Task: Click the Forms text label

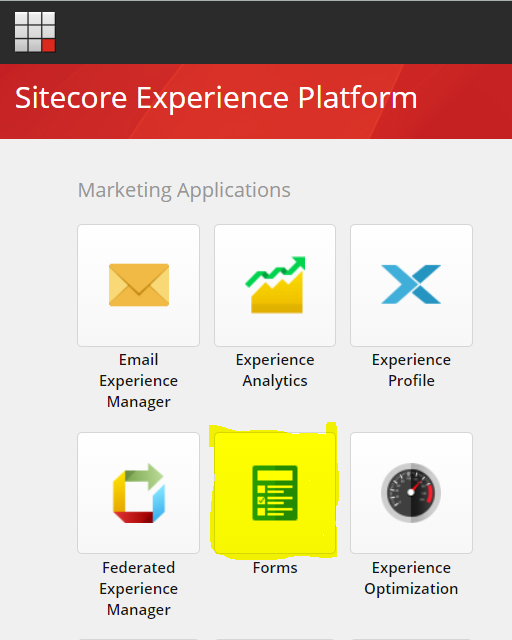Action: (275, 568)
